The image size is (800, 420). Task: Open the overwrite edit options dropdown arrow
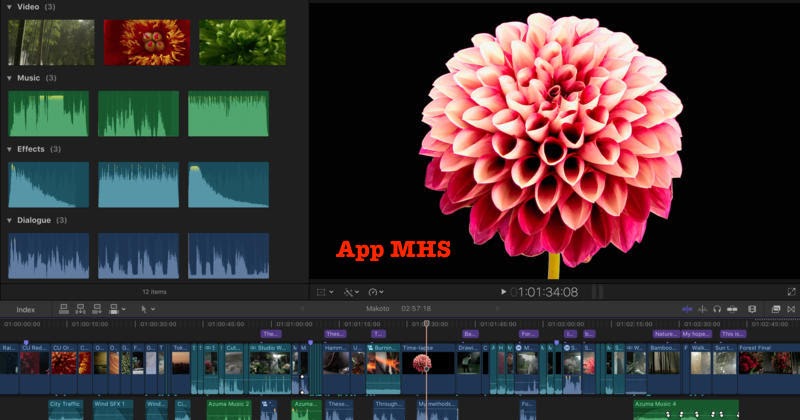click(x=123, y=309)
